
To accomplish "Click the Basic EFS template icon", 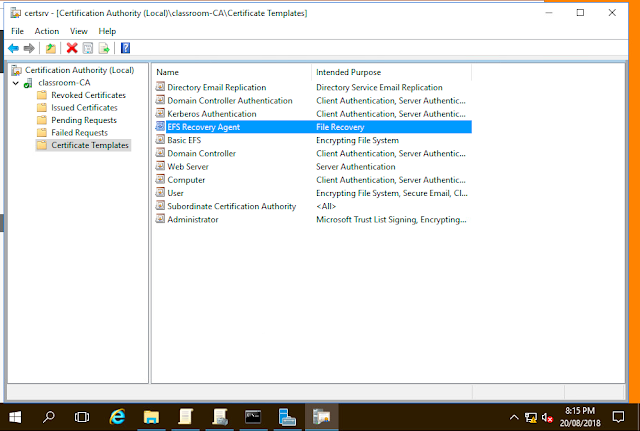I will pyautogui.click(x=160, y=140).
